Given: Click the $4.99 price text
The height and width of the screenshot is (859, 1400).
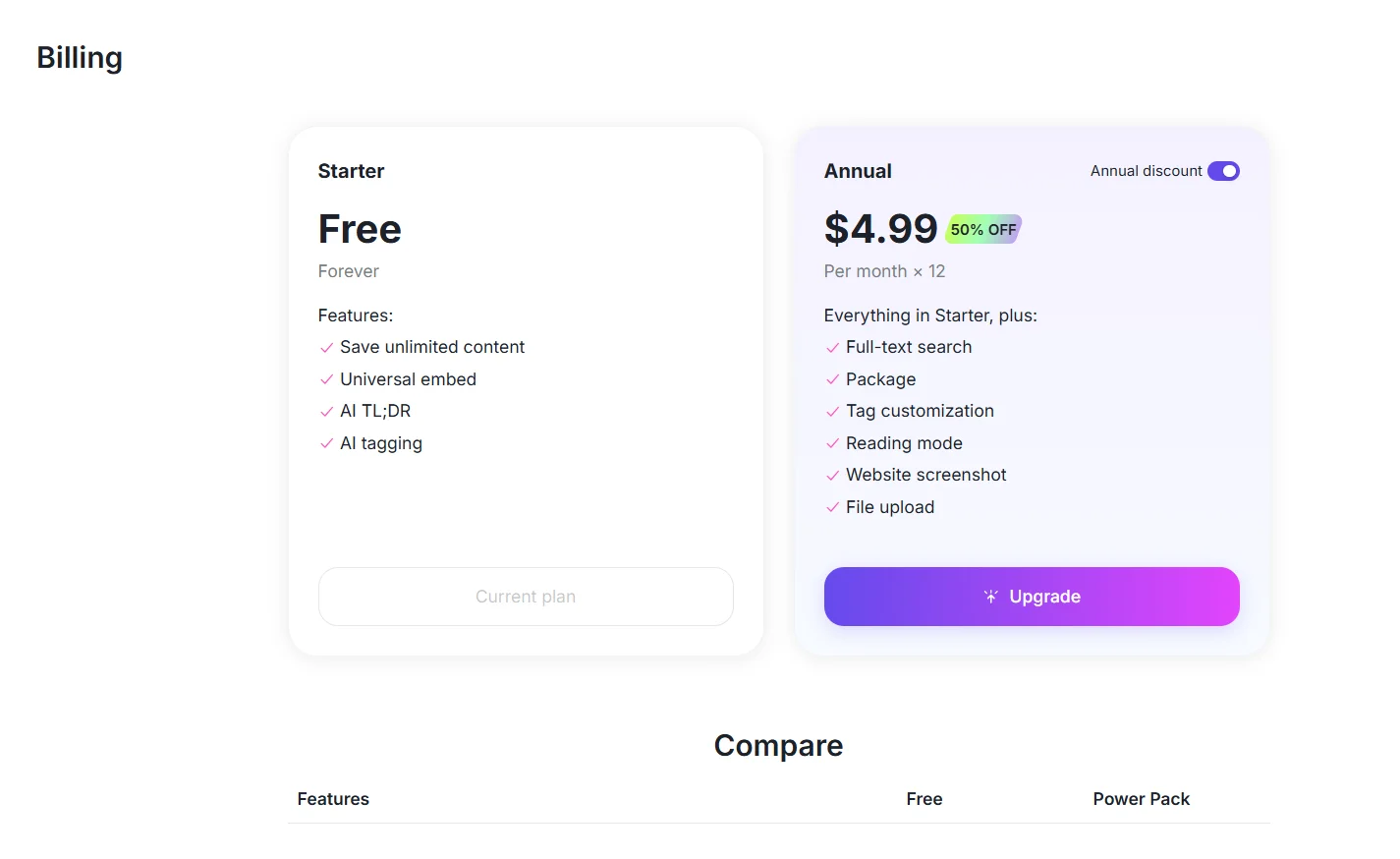Looking at the screenshot, I should point(880,229).
